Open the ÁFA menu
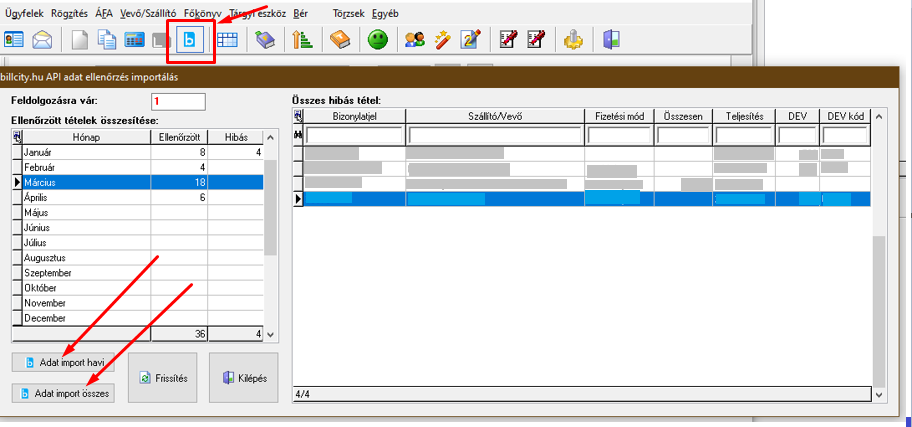The width and height of the screenshot is (912, 427). [x=104, y=14]
